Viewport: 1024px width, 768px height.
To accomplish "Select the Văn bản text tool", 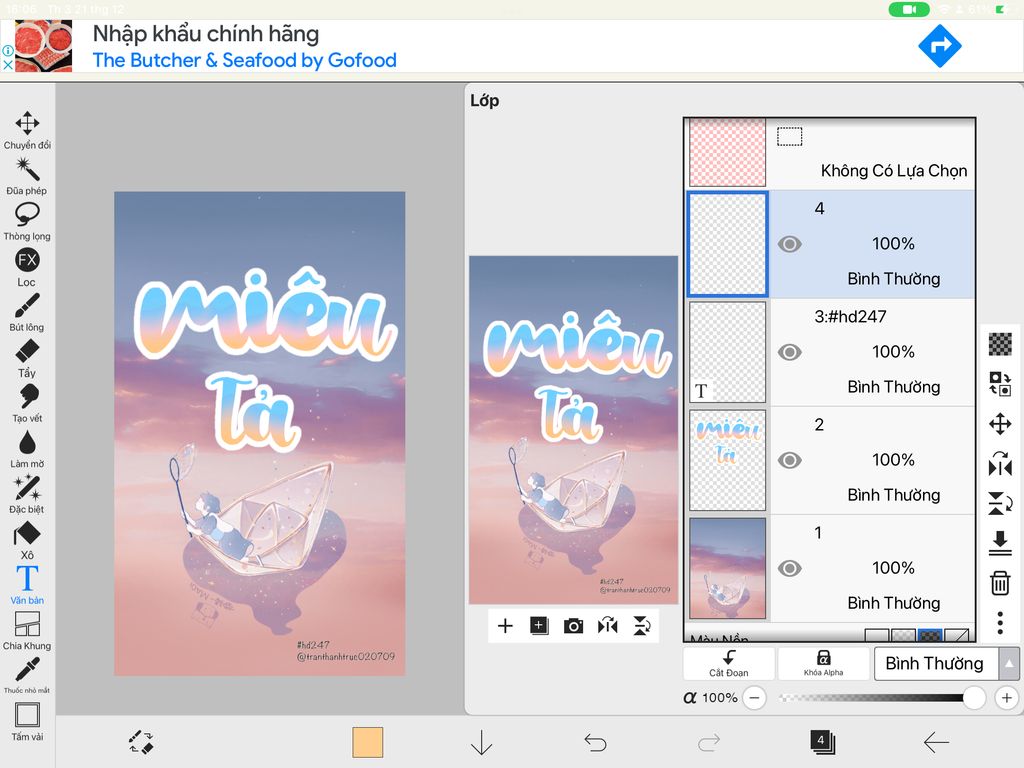I will pos(27,585).
